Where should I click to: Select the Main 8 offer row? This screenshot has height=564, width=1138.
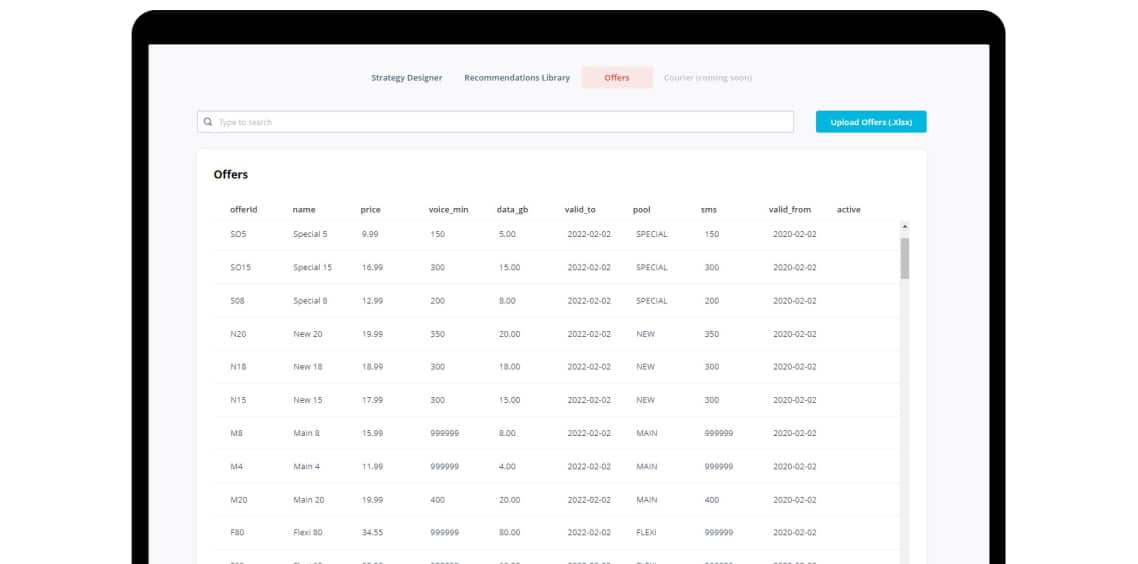(557, 433)
